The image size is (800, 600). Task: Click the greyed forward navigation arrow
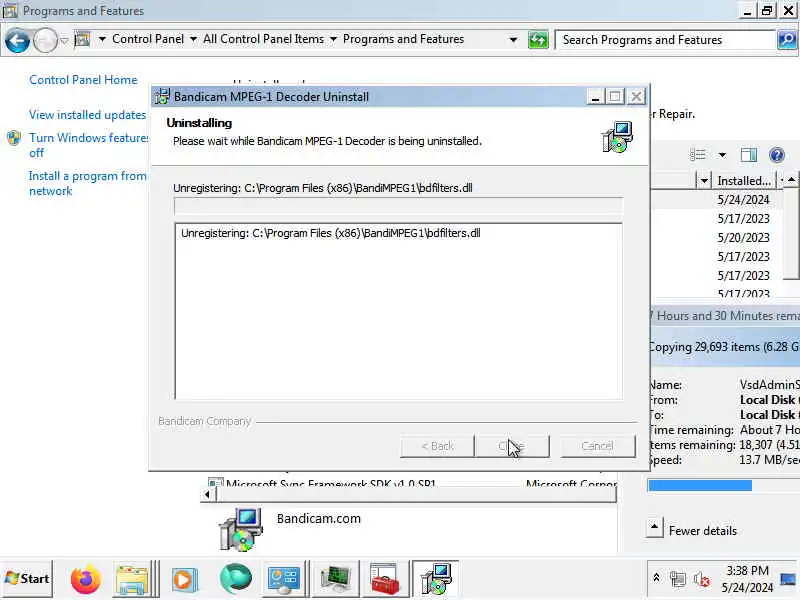(x=45, y=40)
